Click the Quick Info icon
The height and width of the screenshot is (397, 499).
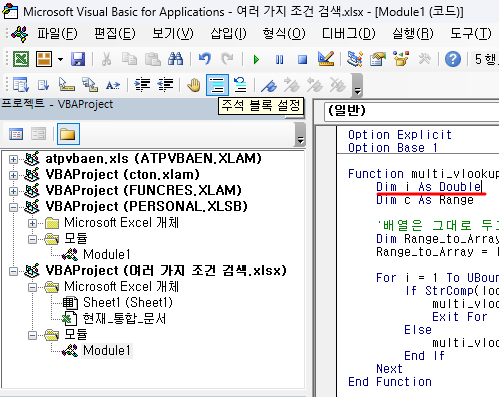coord(66,85)
